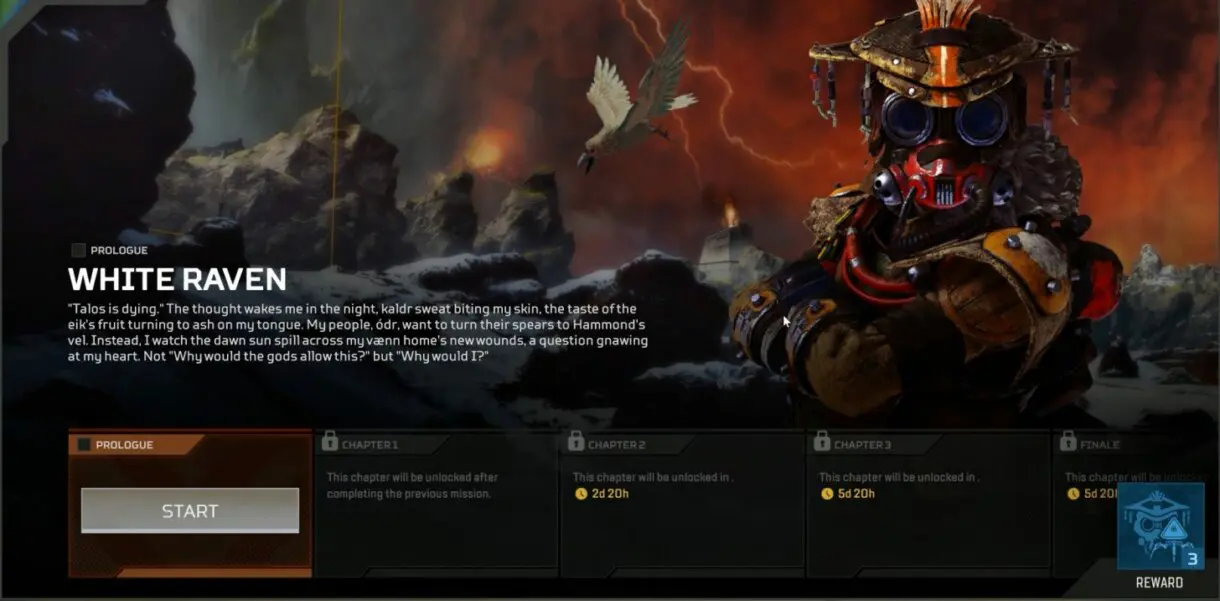Viewport: 1220px width, 601px height.
Task: Click the clock icon in the Finale card
Action: point(1073,494)
